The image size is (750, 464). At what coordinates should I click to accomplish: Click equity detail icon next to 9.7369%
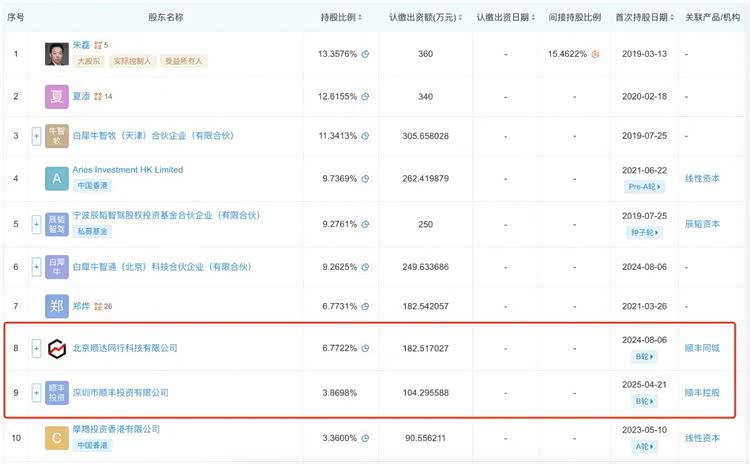tap(366, 178)
